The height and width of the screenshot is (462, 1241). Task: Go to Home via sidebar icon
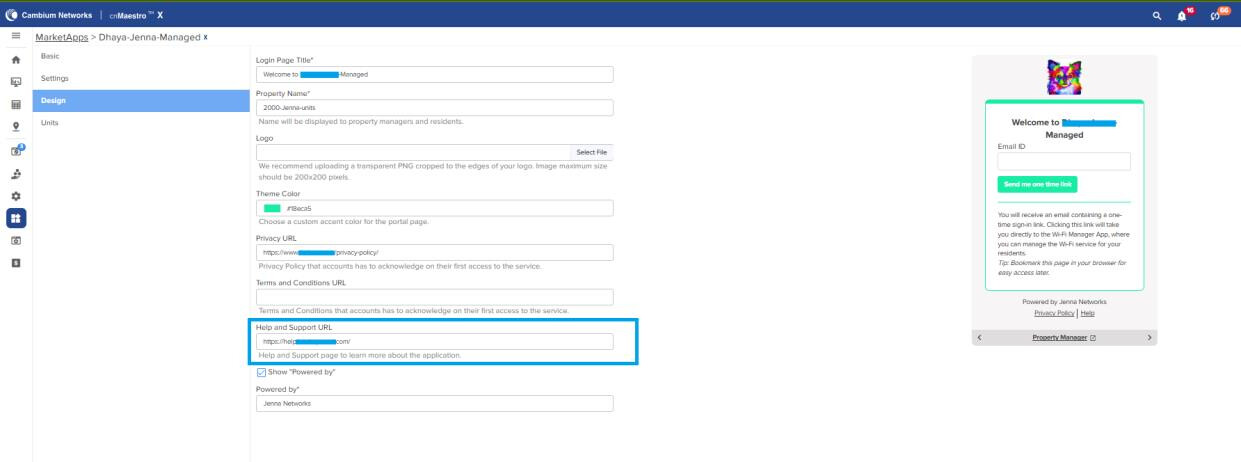16,60
